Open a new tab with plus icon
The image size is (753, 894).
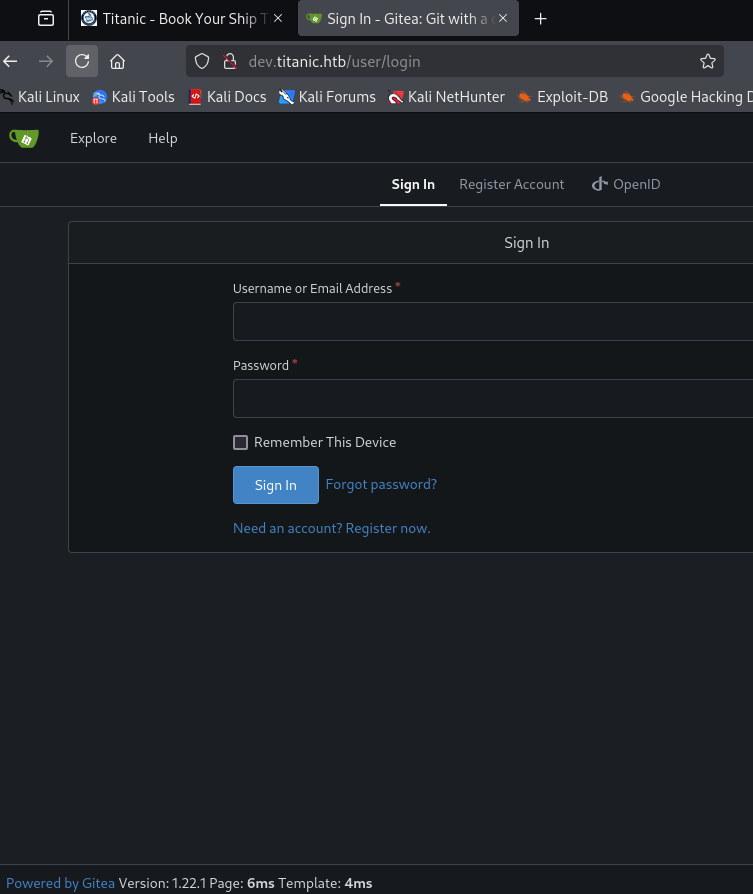[x=540, y=19]
